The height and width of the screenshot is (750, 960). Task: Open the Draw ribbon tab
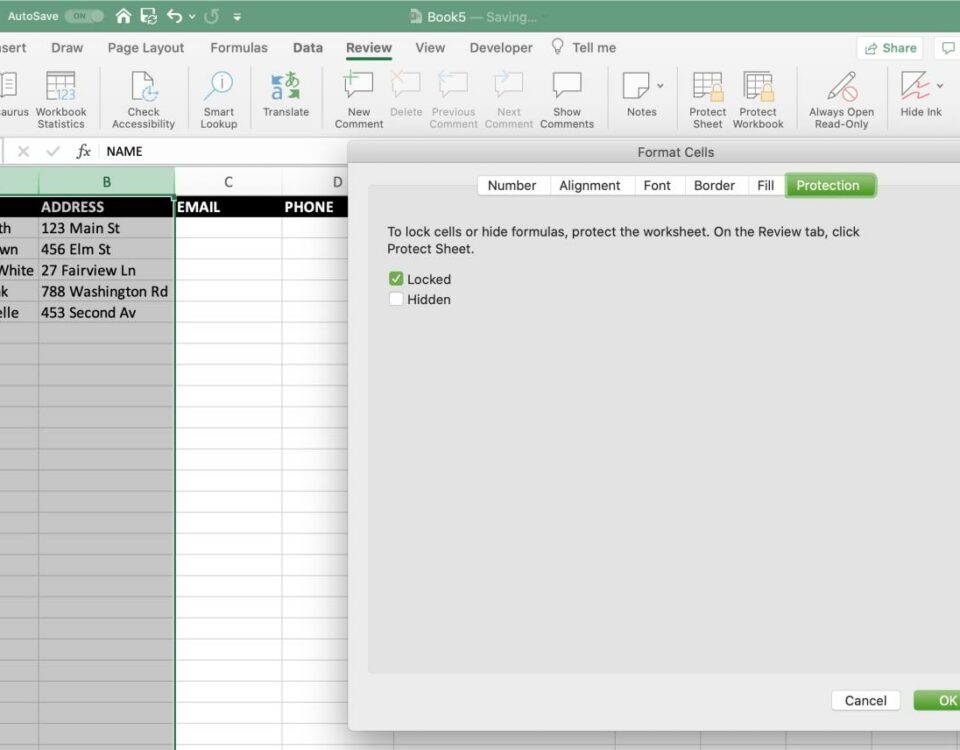pos(67,48)
